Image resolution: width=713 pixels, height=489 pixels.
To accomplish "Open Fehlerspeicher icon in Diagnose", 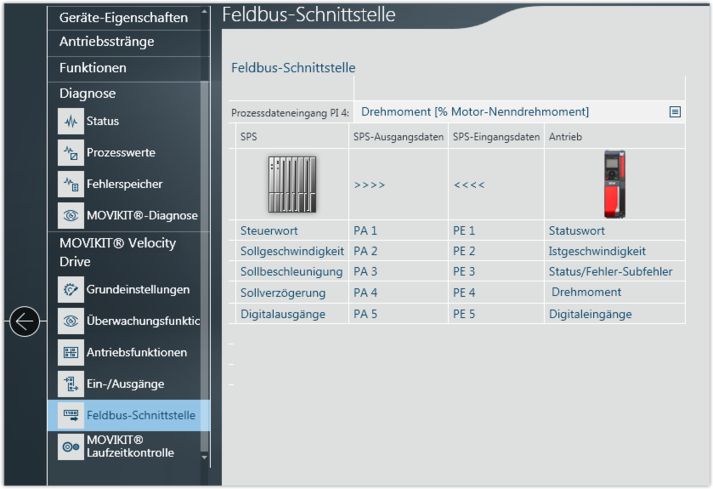I will 70,184.
